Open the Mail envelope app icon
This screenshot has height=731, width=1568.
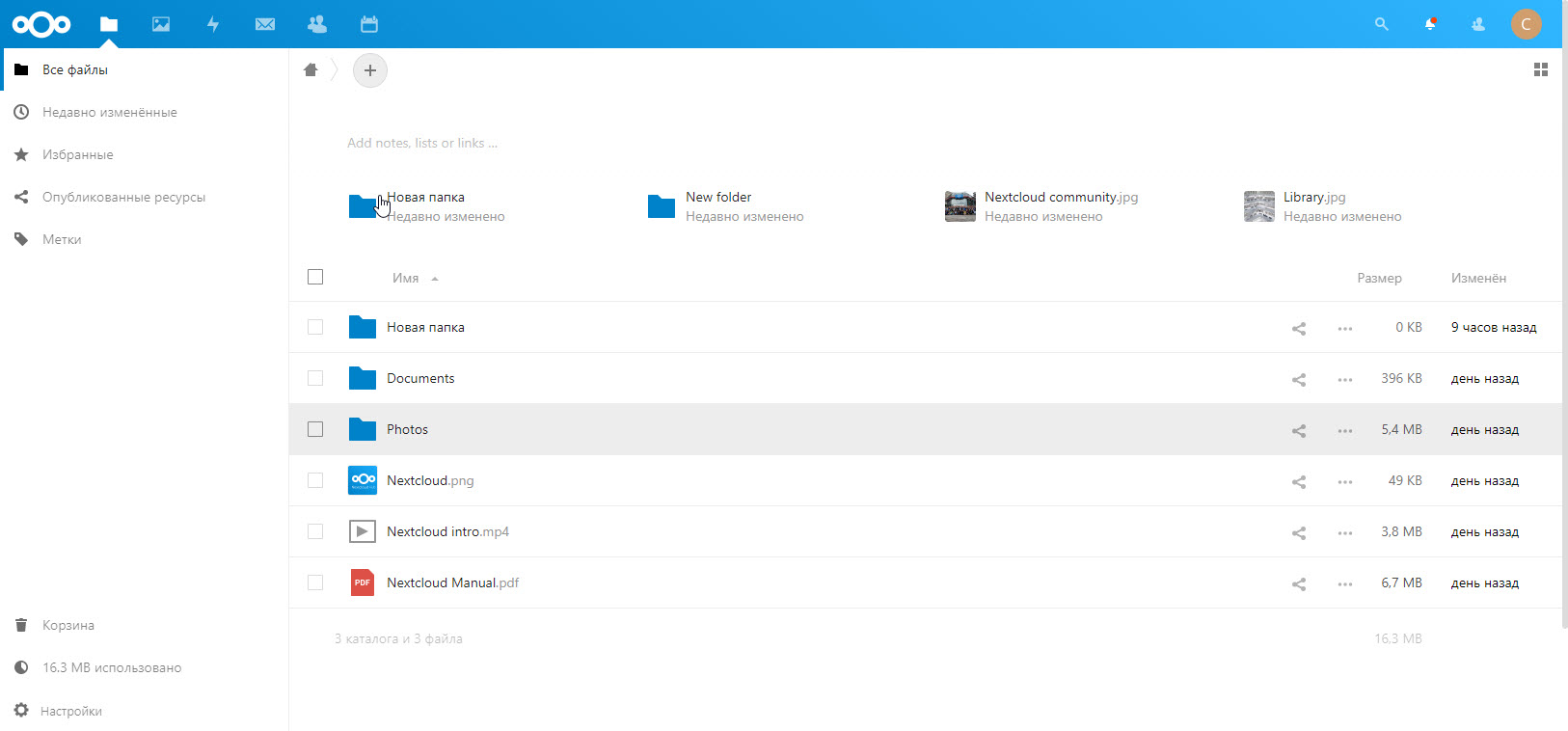pos(265,24)
